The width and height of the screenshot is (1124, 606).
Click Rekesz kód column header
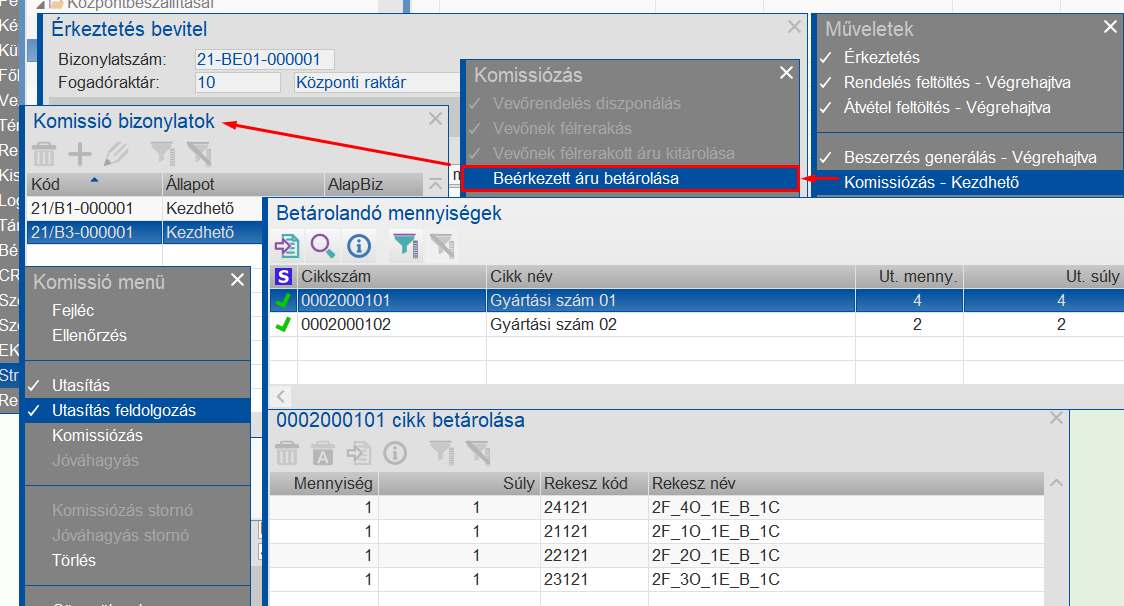pyautogui.click(x=594, y=483)
